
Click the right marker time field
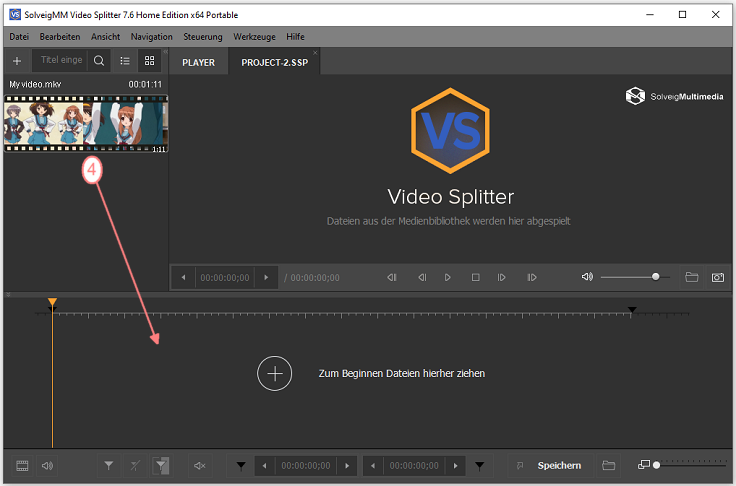click(x=414, y=465)
